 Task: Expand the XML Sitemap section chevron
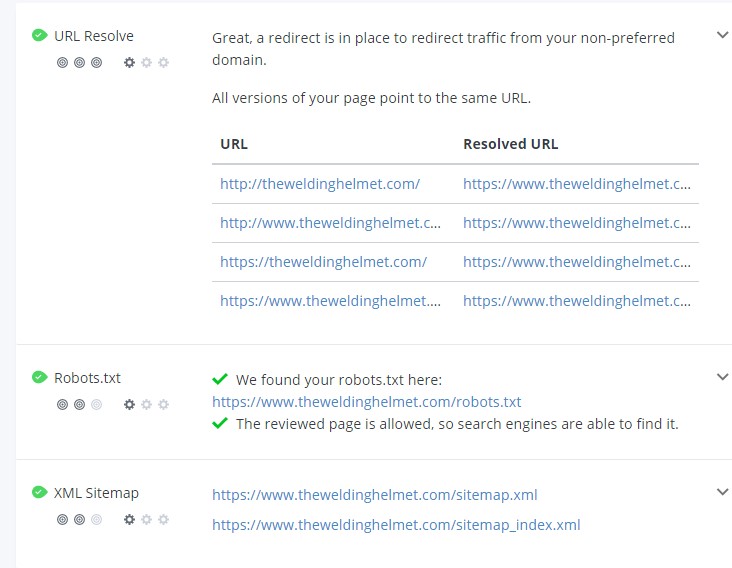point(723,492)
